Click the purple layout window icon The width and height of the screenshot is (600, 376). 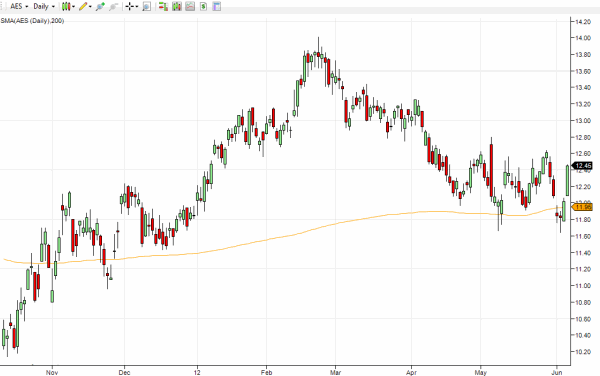tap(217, 7)
